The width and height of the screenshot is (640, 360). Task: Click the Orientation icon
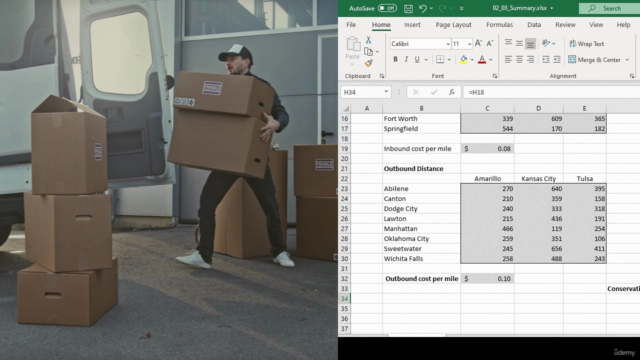[x=546, y=43]
